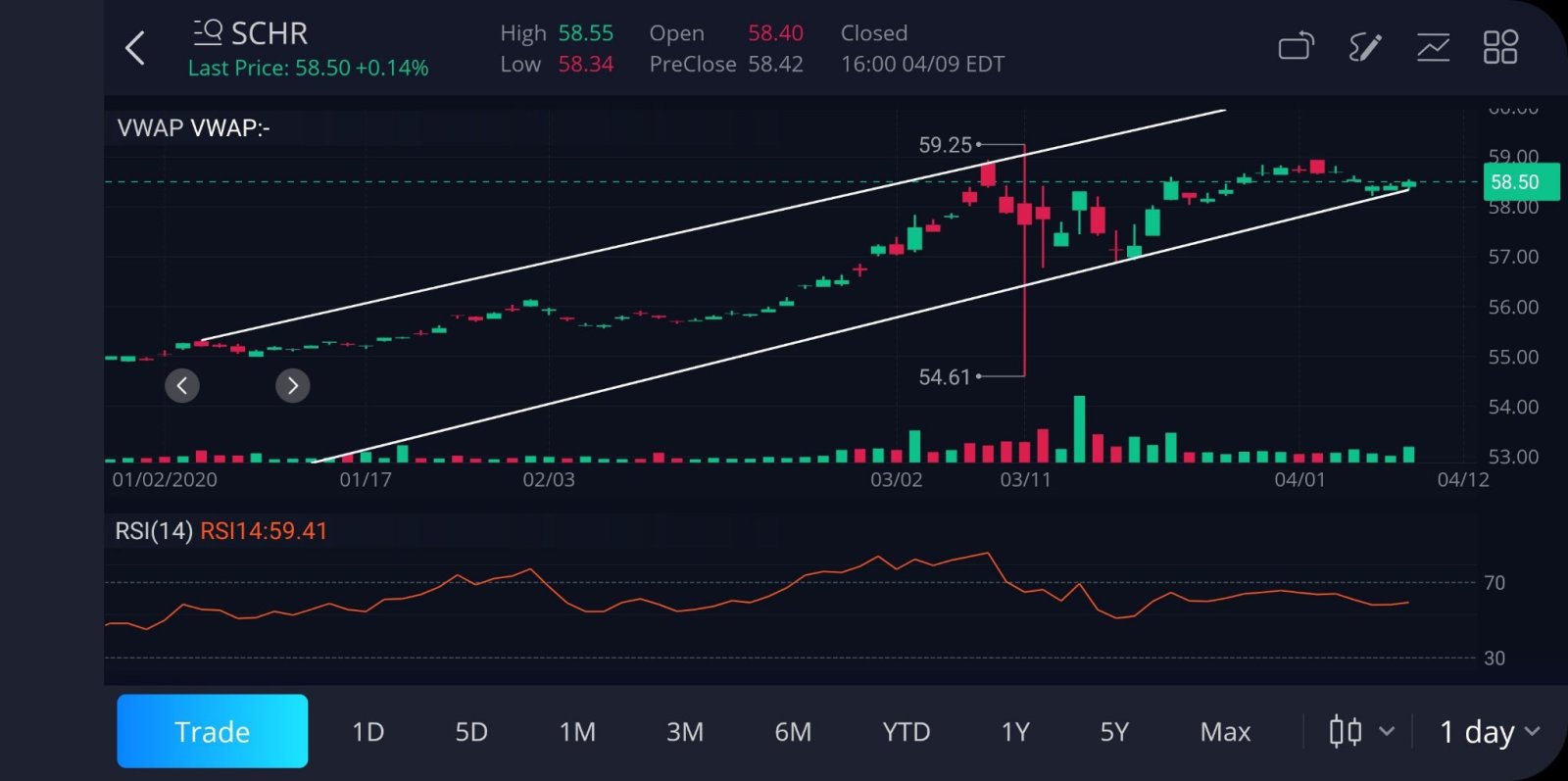
Task: Select the 3M time range
Action: pyautogui.click(x=685, y=732)
